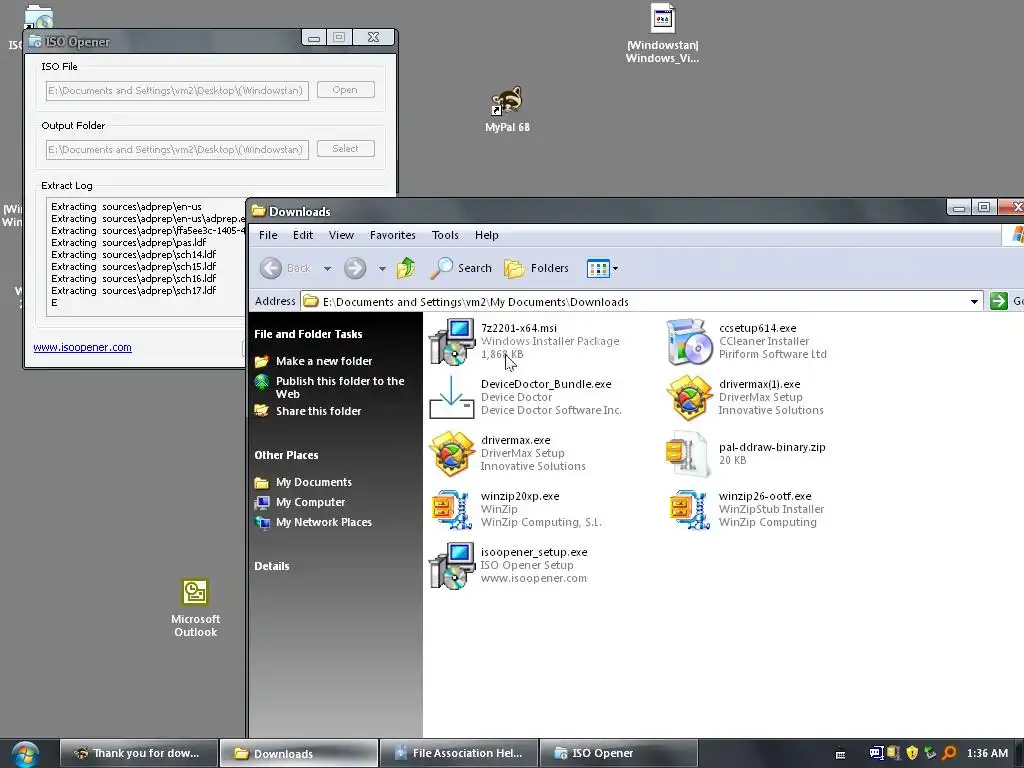Screen dimensions: 1024x768
Task: Select the 7z2201-x64.msi installer icon
Action: click(x=452, y=342)
